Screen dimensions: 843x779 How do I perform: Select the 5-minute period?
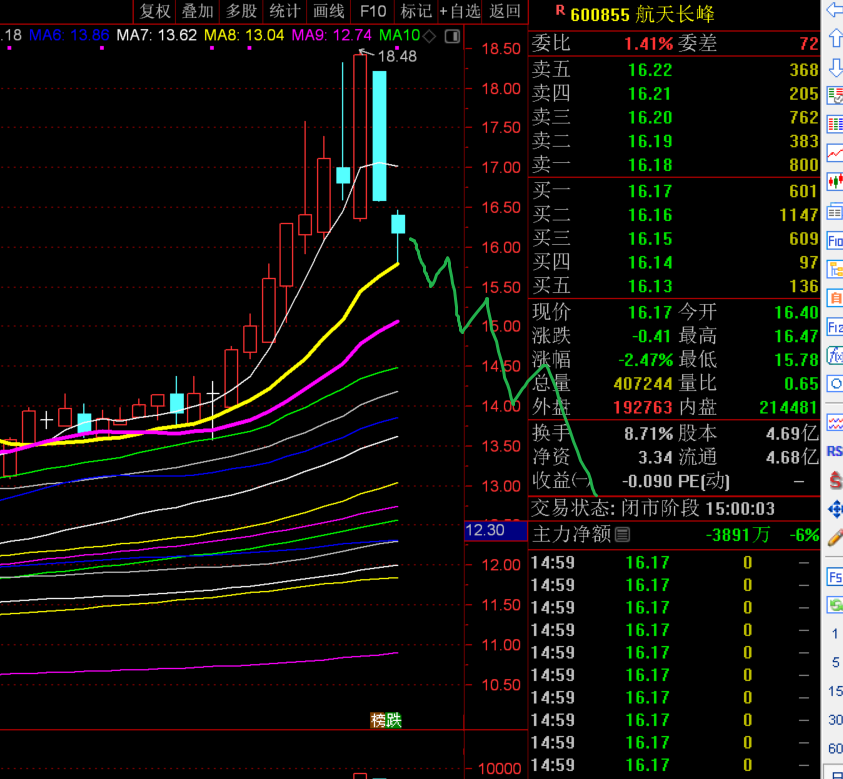(x=835, y=662)
